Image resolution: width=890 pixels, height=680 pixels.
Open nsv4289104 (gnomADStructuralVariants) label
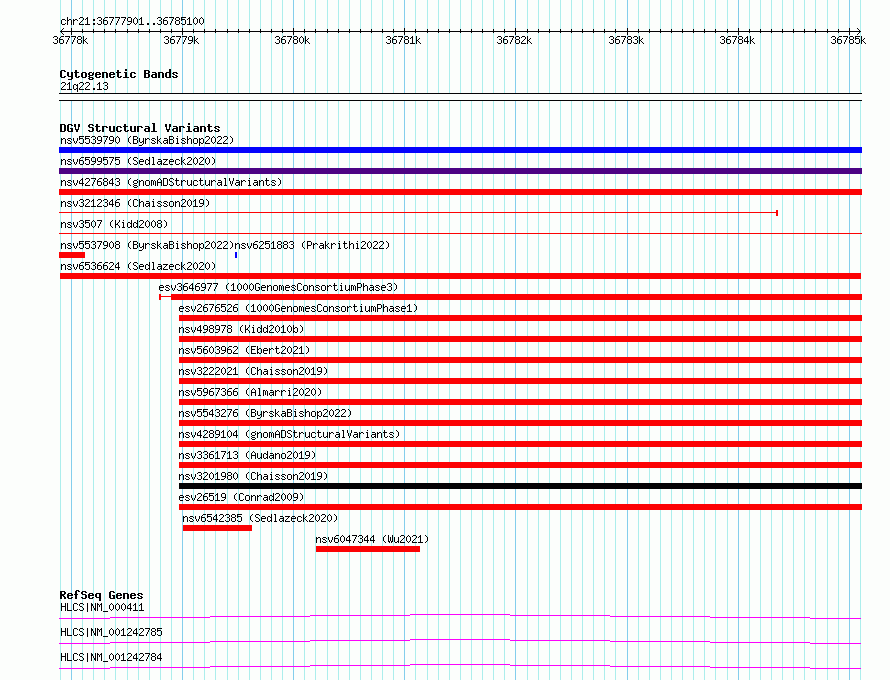tap(289, 434)
